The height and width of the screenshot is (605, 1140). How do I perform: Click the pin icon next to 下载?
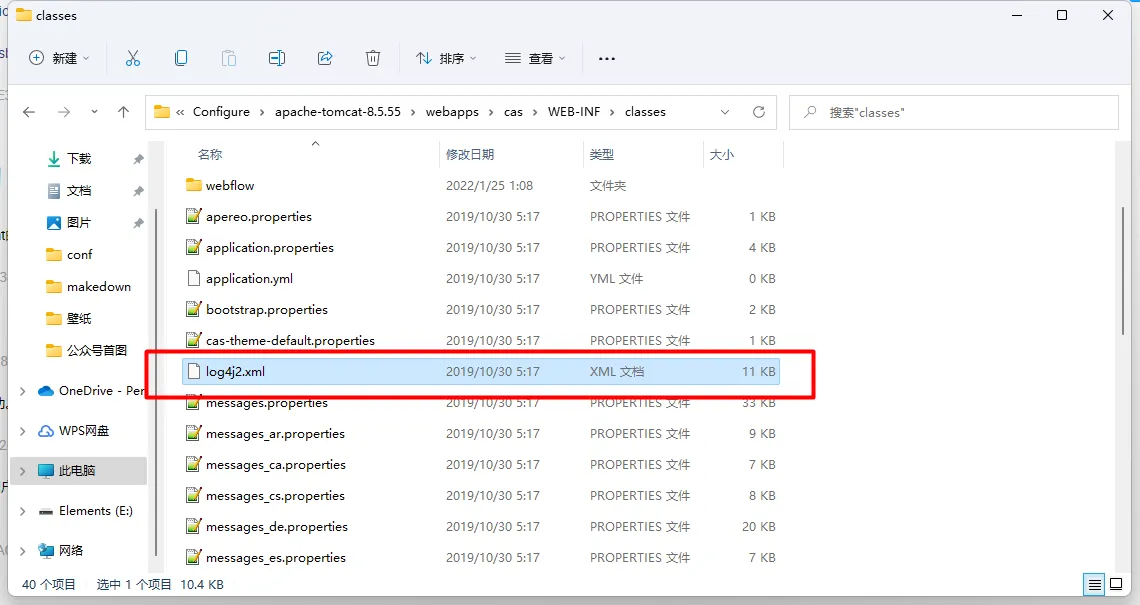point(138,159)
